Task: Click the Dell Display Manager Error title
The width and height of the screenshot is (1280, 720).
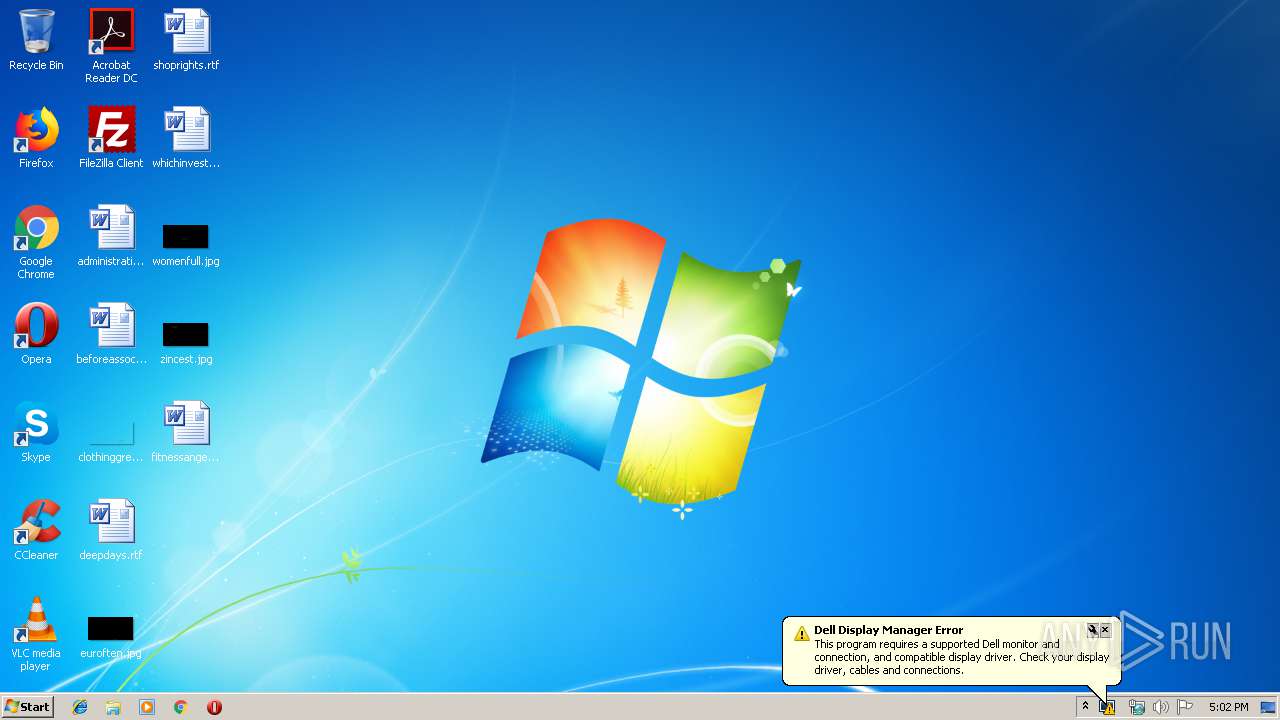Action: point(888,630)
